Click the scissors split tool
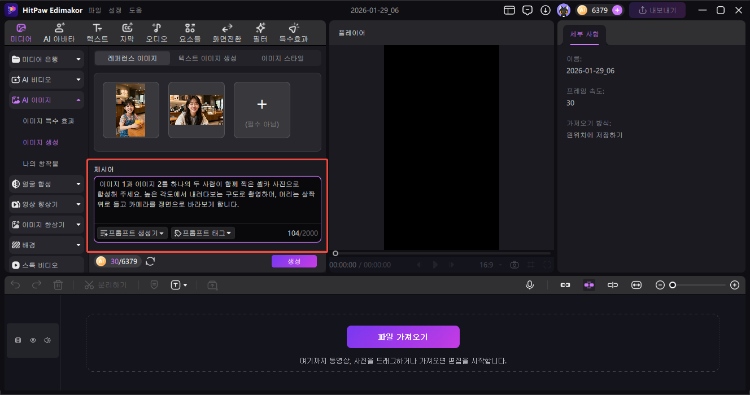750x395 pixels. pyautogui.click(x=89, y=285)
